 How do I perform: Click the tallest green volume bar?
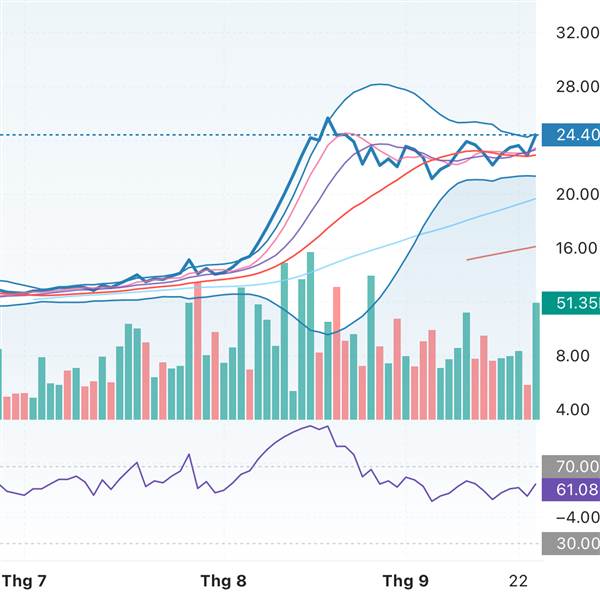310,335
